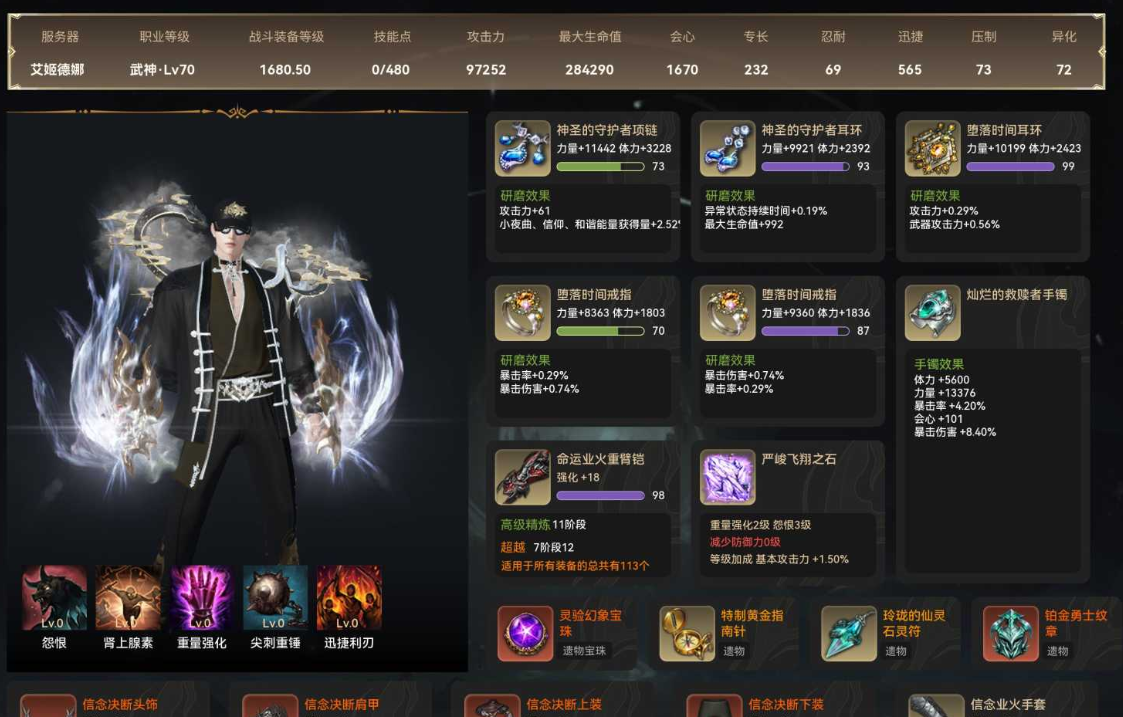The height and width of the screenshot is (717, 1123).
Task: Select the 重量强化 purple hand icon
Action: (202, 598)
